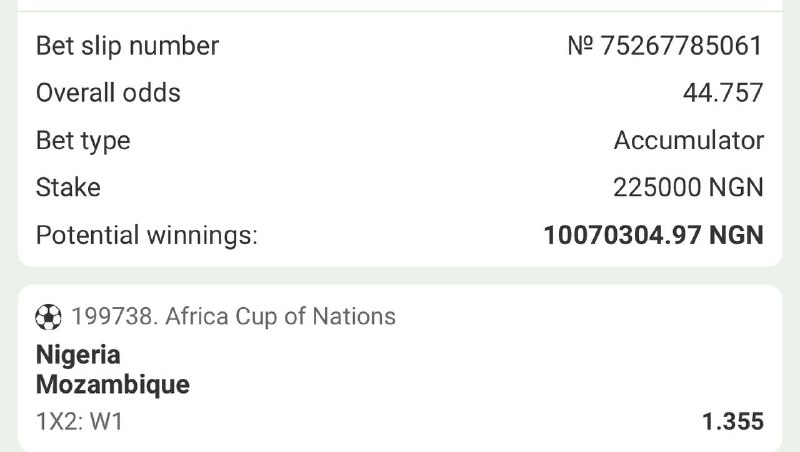Click the 1X2: W1 market selection
Screen dimensions: 800x452
tap(79, 421)
